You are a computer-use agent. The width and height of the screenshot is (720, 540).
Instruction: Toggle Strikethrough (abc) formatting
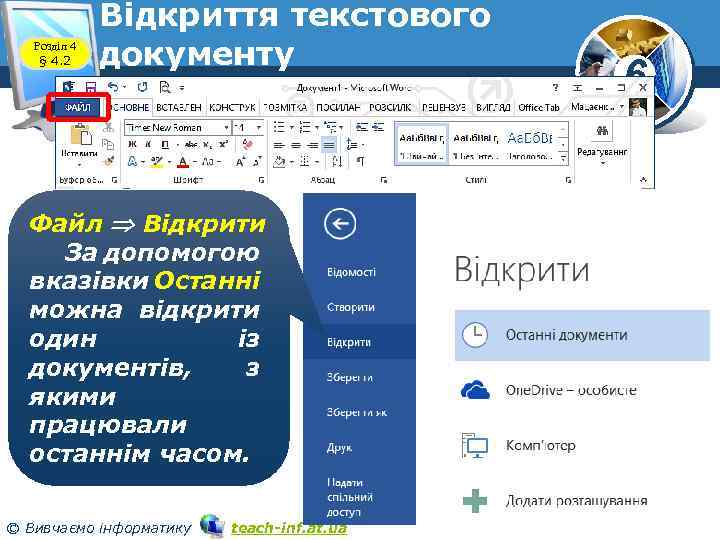click(x=191, y=145)
